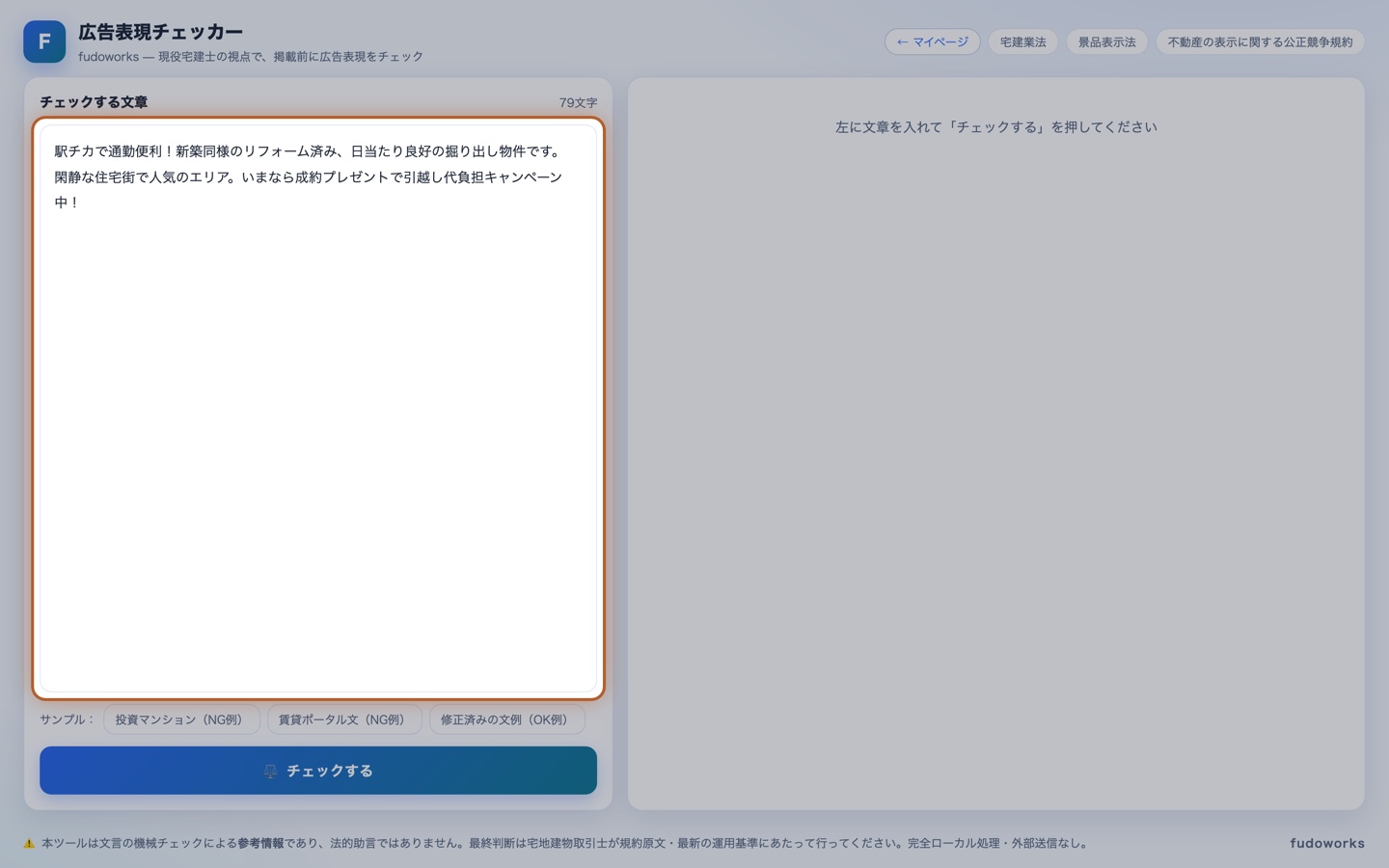
Task: Open the 景品表示法 reference button
Action: 1106,41
